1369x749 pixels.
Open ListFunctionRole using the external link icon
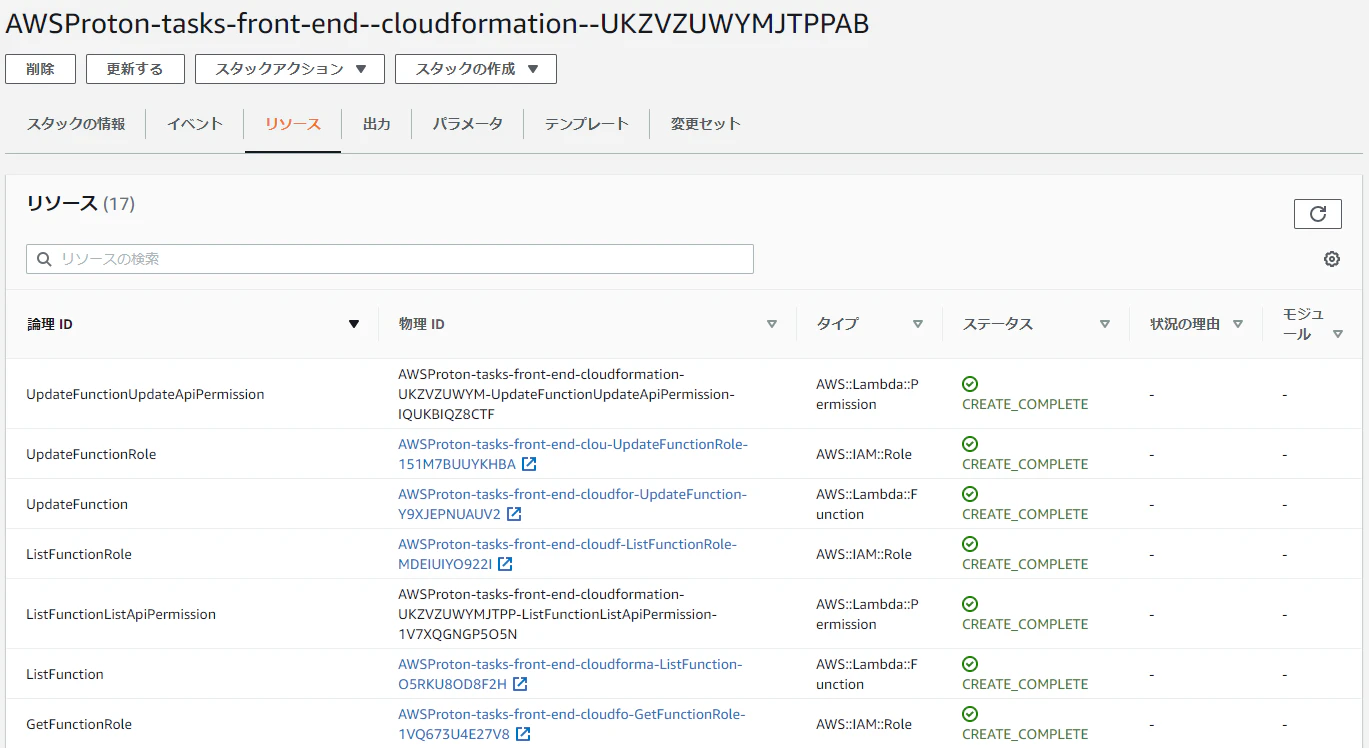(x=506, y=564)
